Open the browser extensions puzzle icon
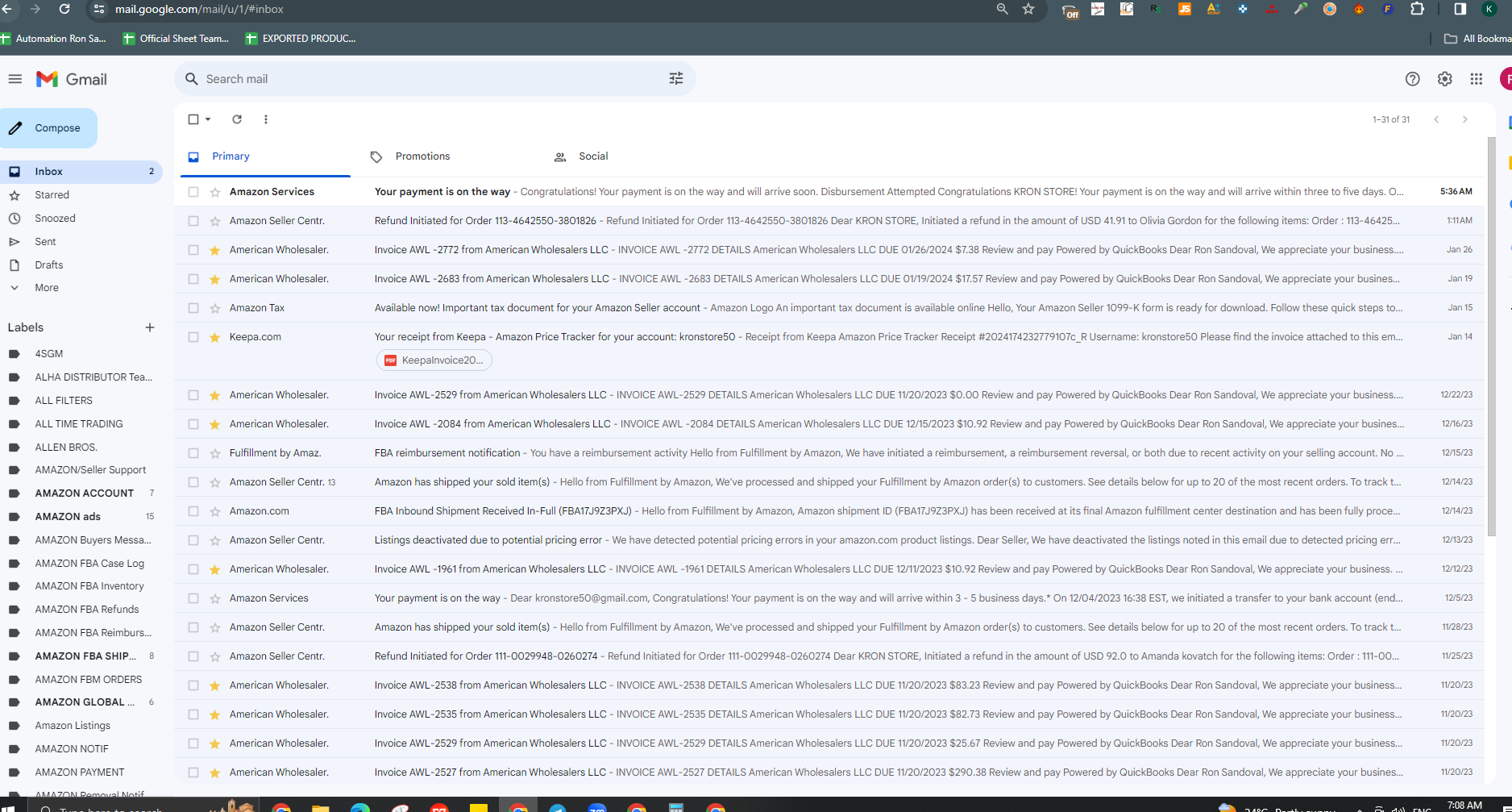 coord(1417,9)
